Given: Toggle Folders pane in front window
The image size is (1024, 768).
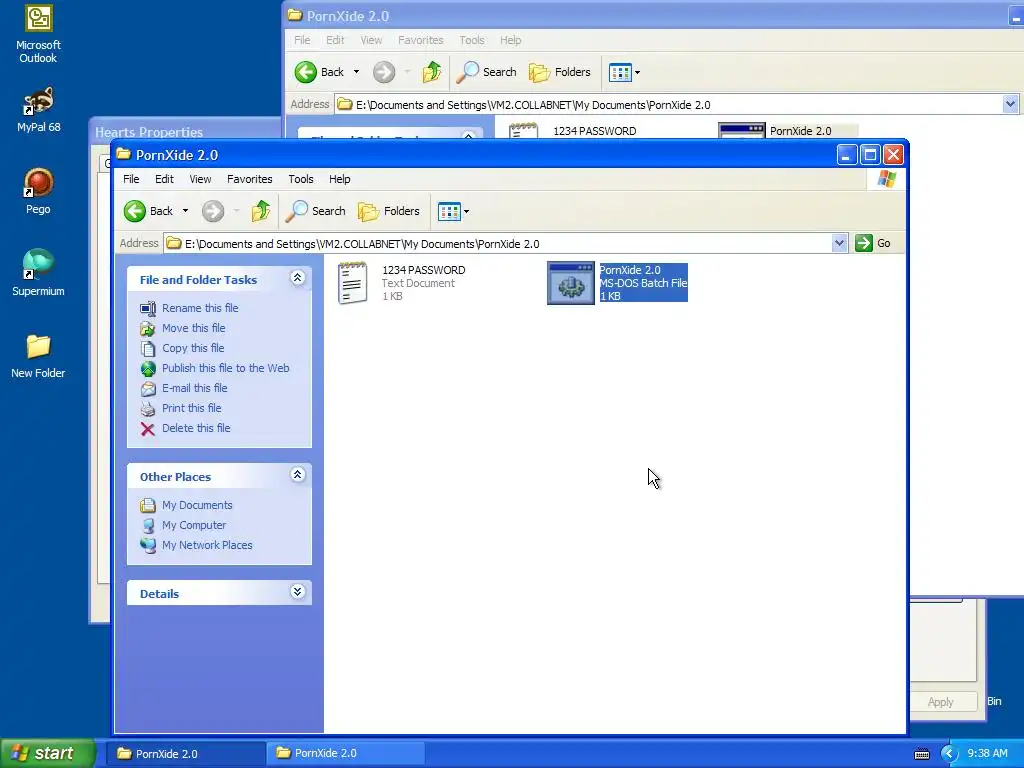Looking at the screenshot, I should pos(389,211).
